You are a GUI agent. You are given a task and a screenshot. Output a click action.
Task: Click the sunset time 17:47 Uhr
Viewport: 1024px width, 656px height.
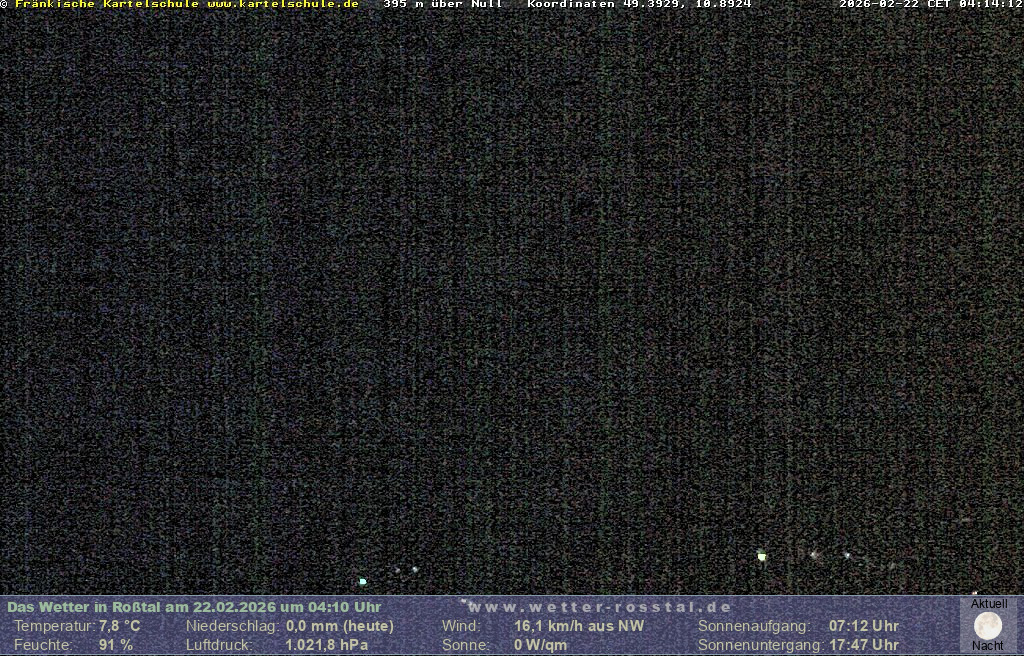coord(863,645)
